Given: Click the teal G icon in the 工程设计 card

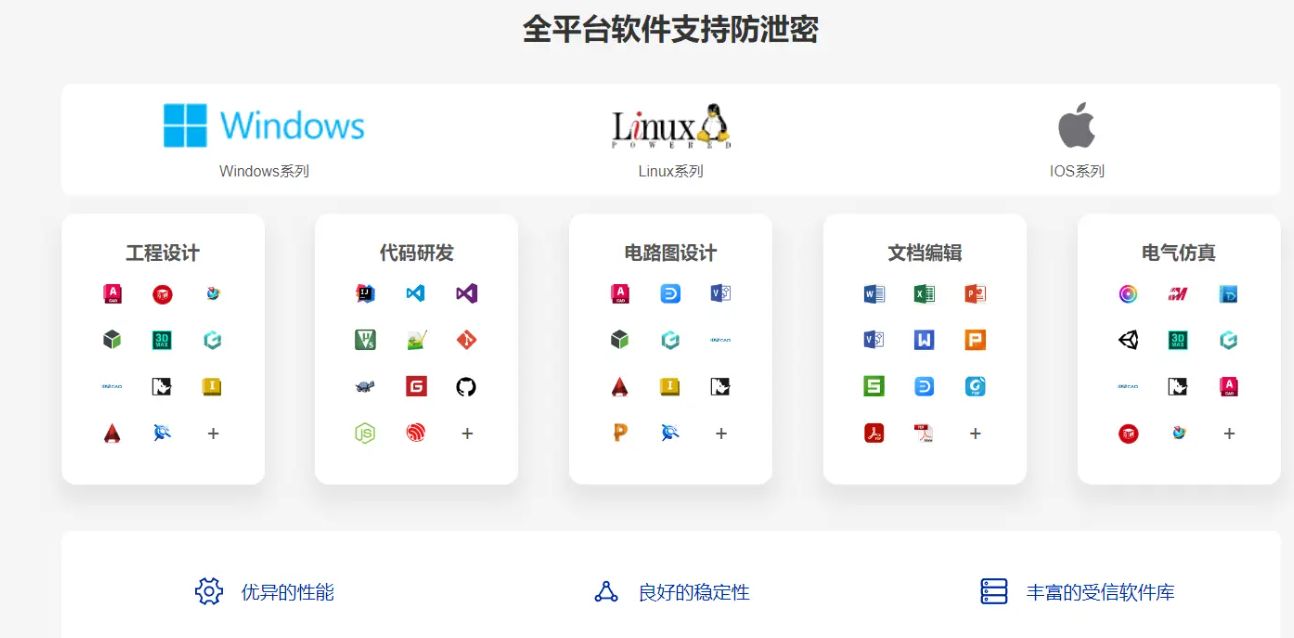Looking at the screenshot, I should pos(212,340).
